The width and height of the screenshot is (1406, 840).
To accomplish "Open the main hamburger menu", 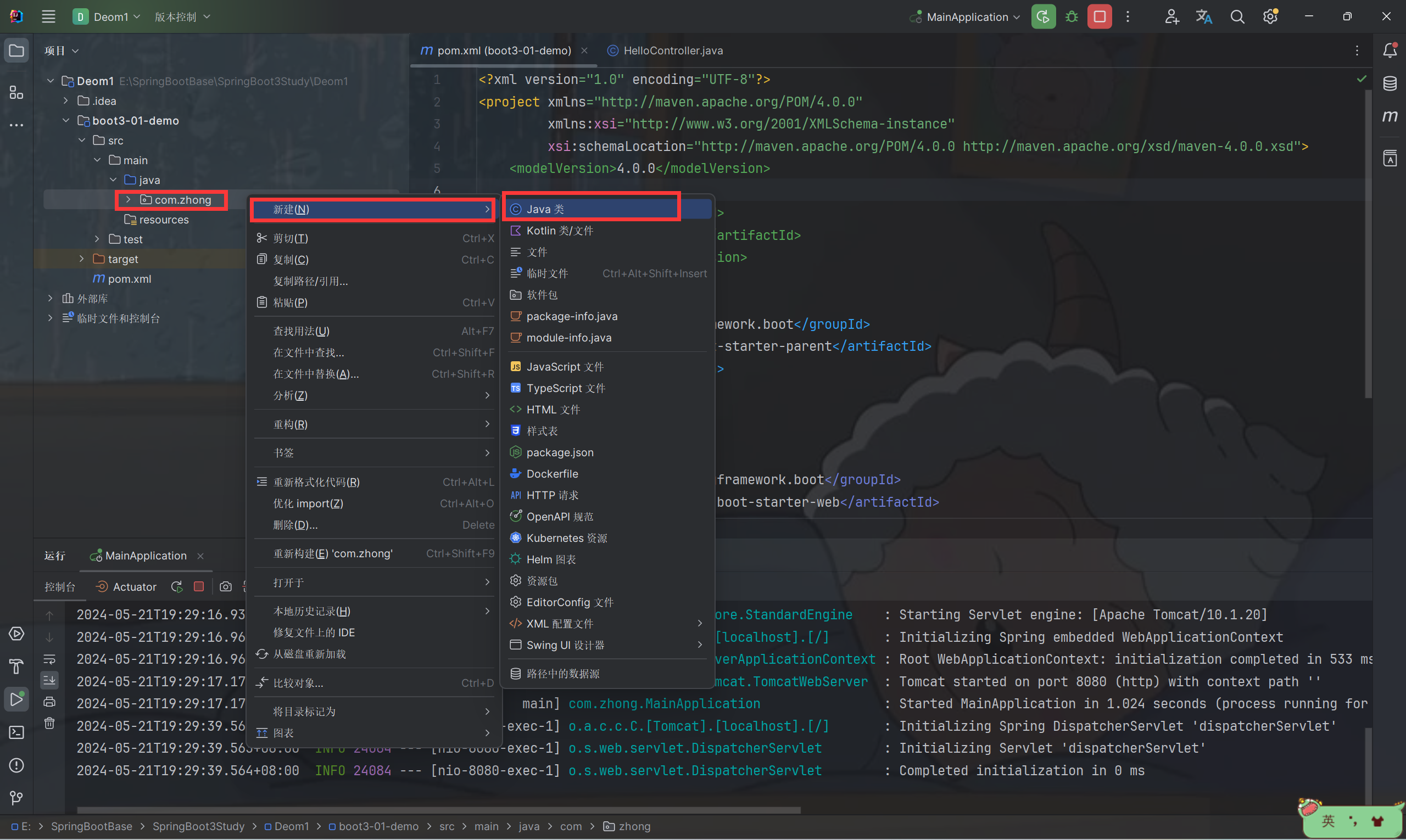I will pos(49,16).
